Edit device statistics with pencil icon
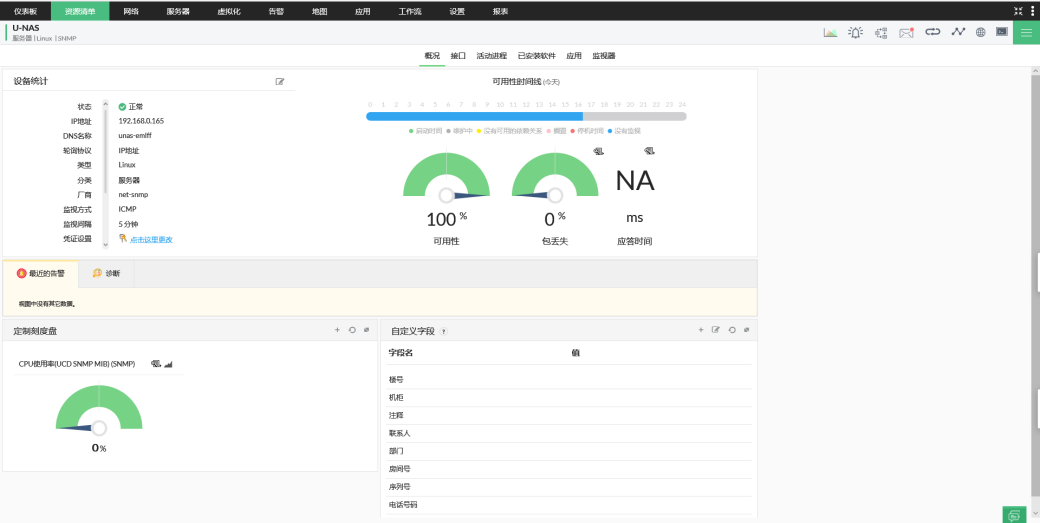The height and width of the screenshot is (523, 1040). point(280,82)
